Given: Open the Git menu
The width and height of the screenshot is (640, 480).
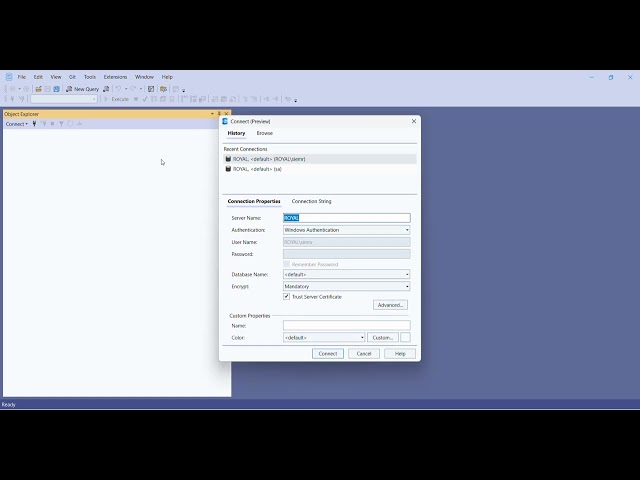Looking at the screenshot, I should coord(72,77).
